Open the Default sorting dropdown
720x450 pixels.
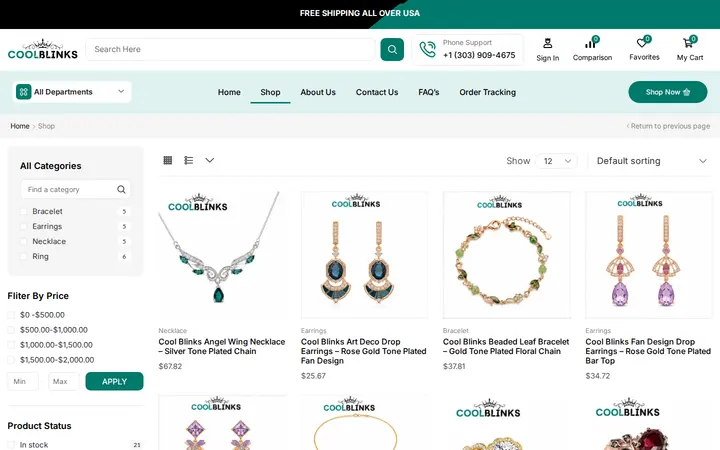coord(651,161)
